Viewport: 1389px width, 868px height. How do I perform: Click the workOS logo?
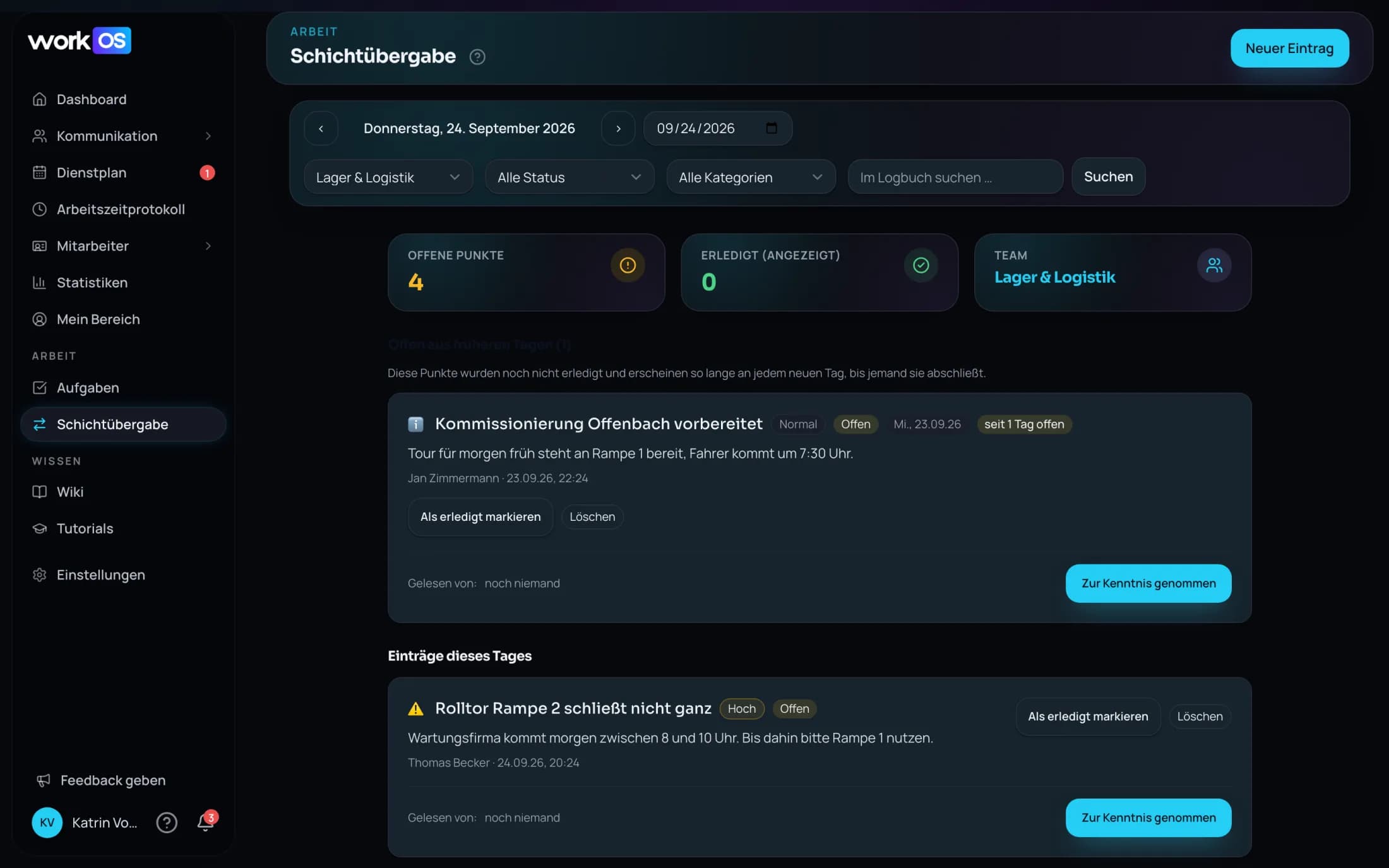tap(80, 40)
